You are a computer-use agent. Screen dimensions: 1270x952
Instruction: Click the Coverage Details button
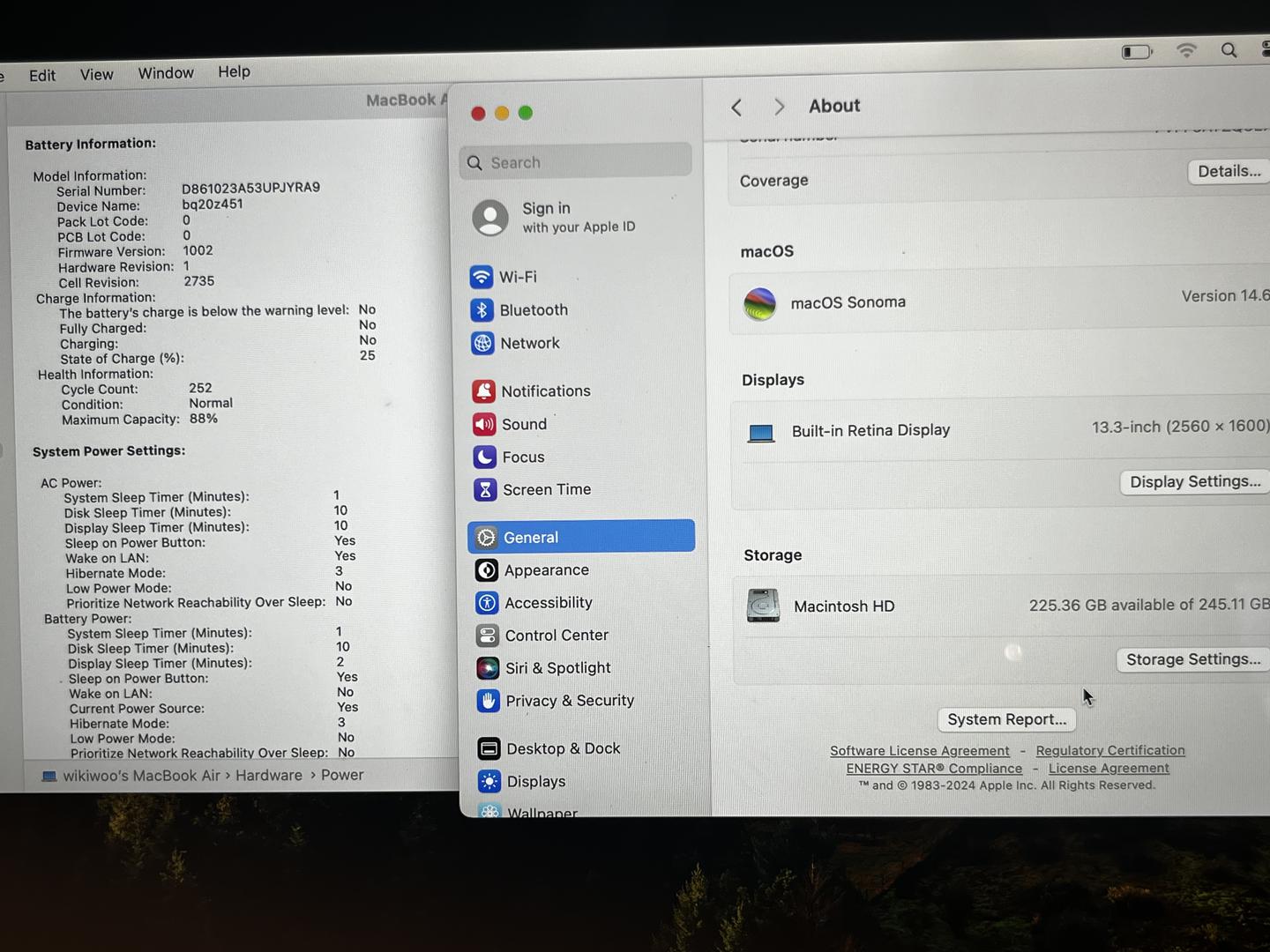point(1229,171)
